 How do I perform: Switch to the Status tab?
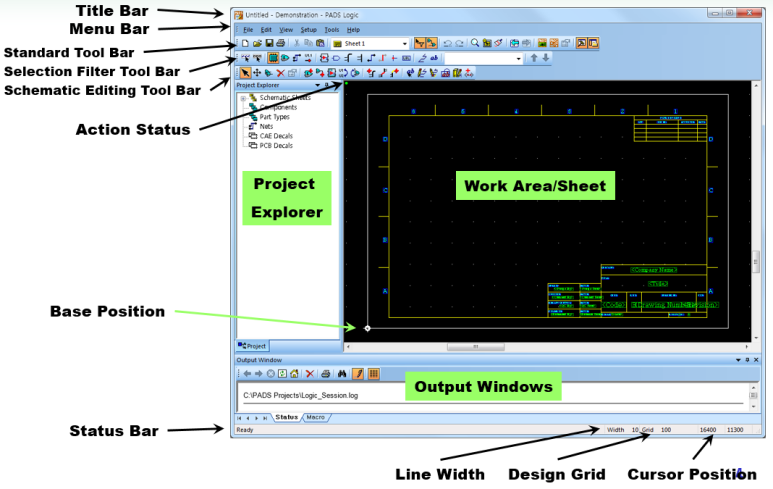pos(286,417)
